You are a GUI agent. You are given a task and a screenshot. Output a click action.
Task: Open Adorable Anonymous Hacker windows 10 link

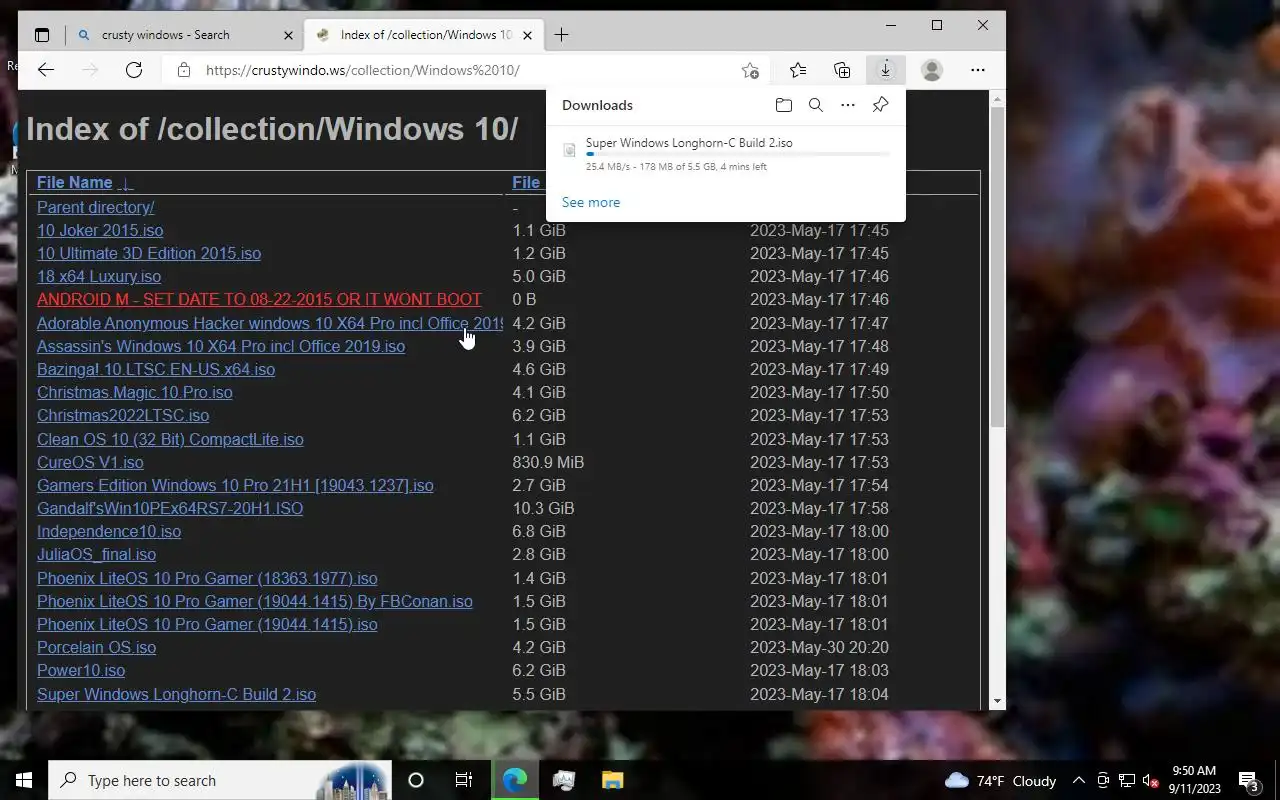point(270,323)
